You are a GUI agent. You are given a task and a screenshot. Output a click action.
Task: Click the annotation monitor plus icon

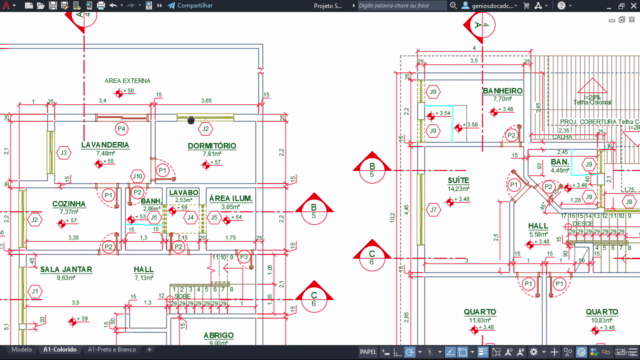(554, 352)
